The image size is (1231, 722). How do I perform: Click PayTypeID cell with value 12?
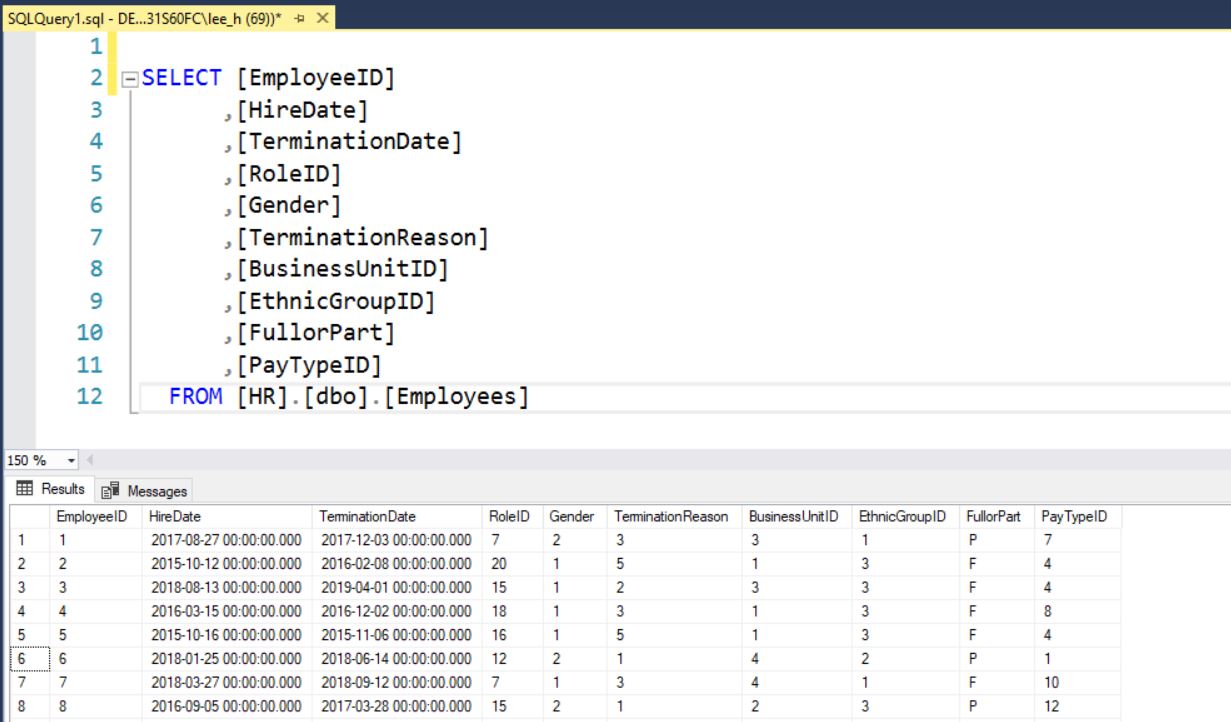(x=1077, y=706)
